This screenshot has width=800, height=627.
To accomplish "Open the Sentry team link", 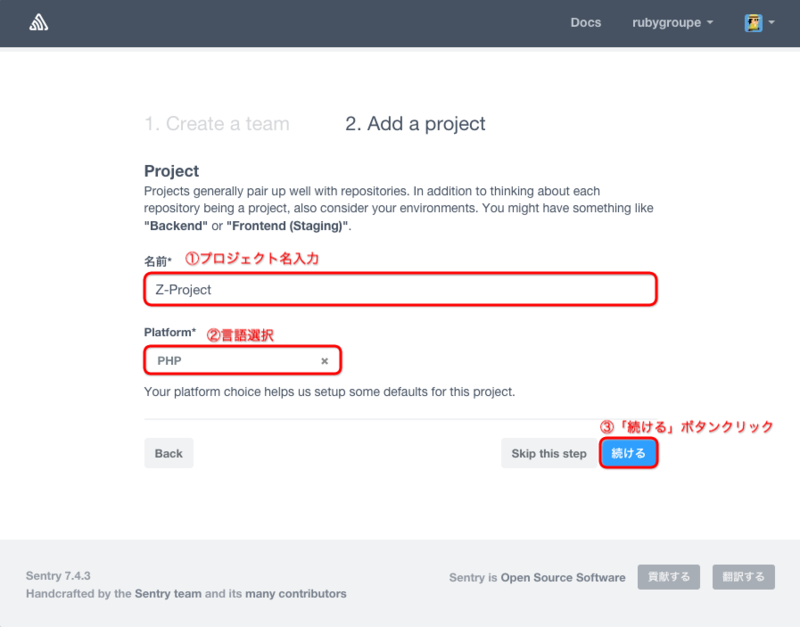I will (168, 593).
